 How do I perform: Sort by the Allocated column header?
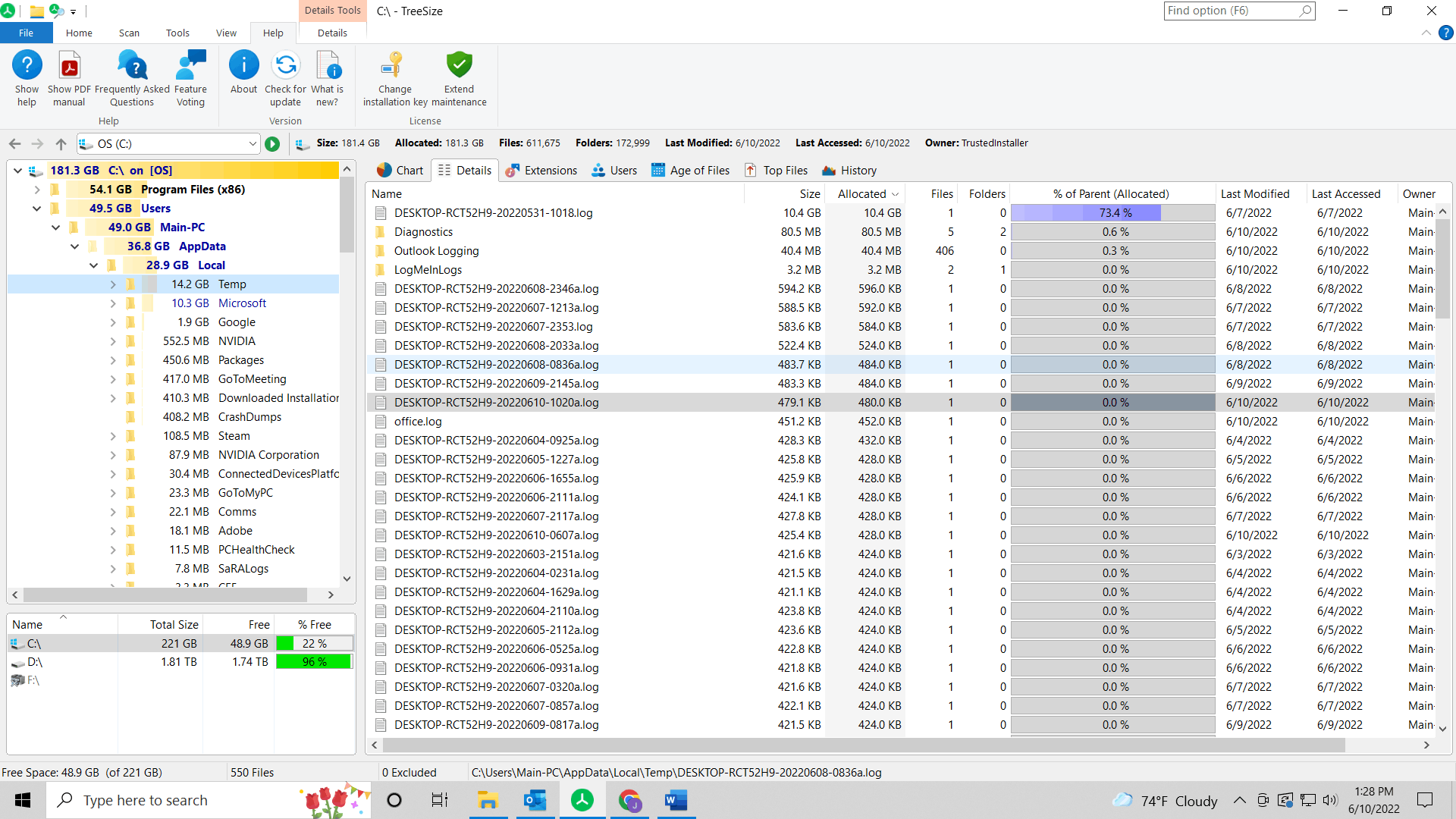tap(861, 194)
